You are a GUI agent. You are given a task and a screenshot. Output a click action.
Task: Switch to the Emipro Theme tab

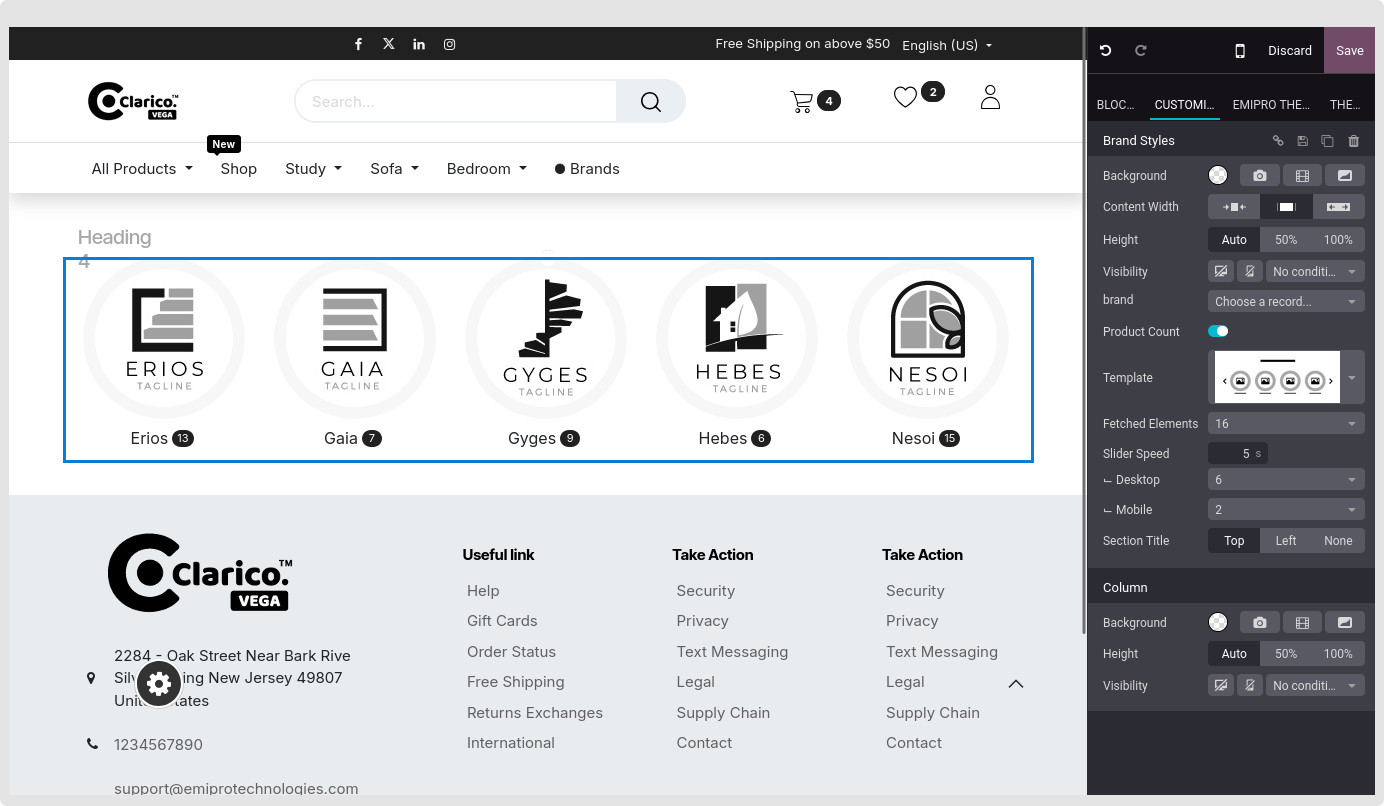pyautogui.click(x=1271, y=105)
